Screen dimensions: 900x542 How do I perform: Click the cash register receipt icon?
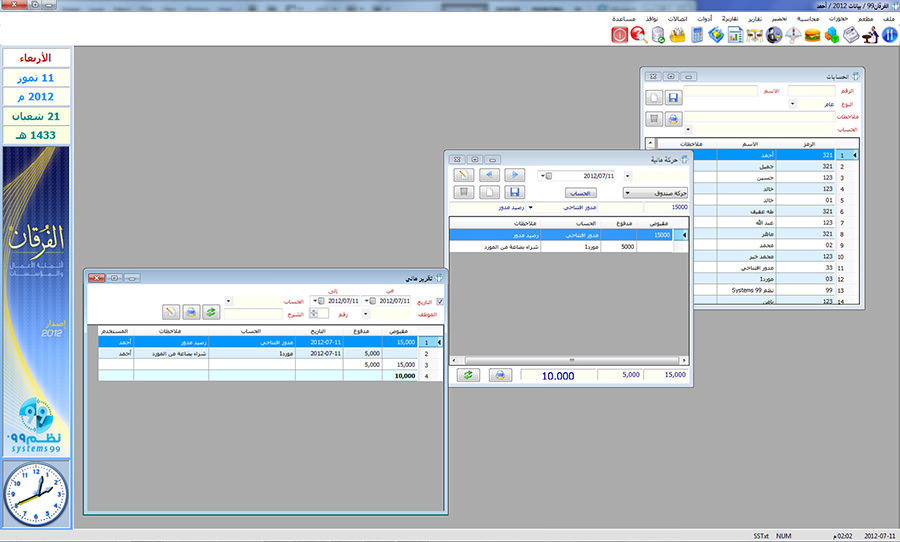click(851, 35)
